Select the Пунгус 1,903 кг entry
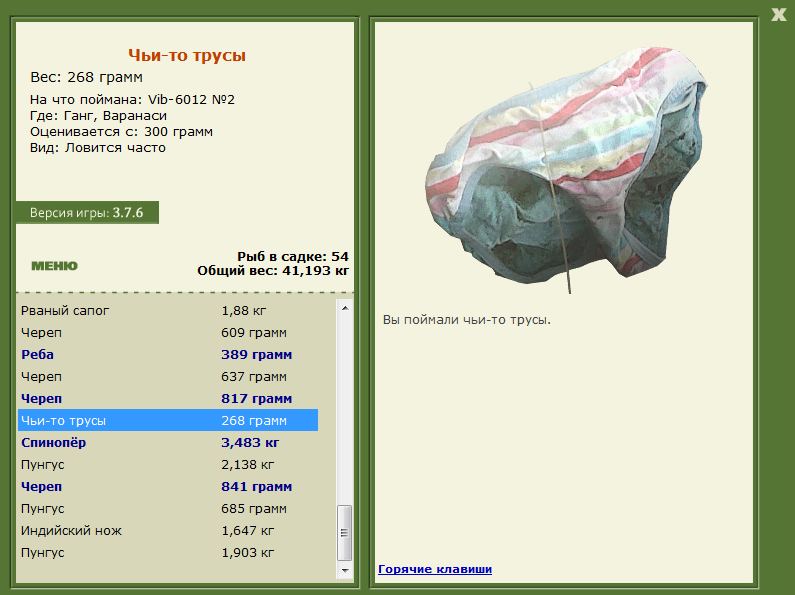Image resolution: width=795 pixels, height=595 pixels. tap(168, 553)
